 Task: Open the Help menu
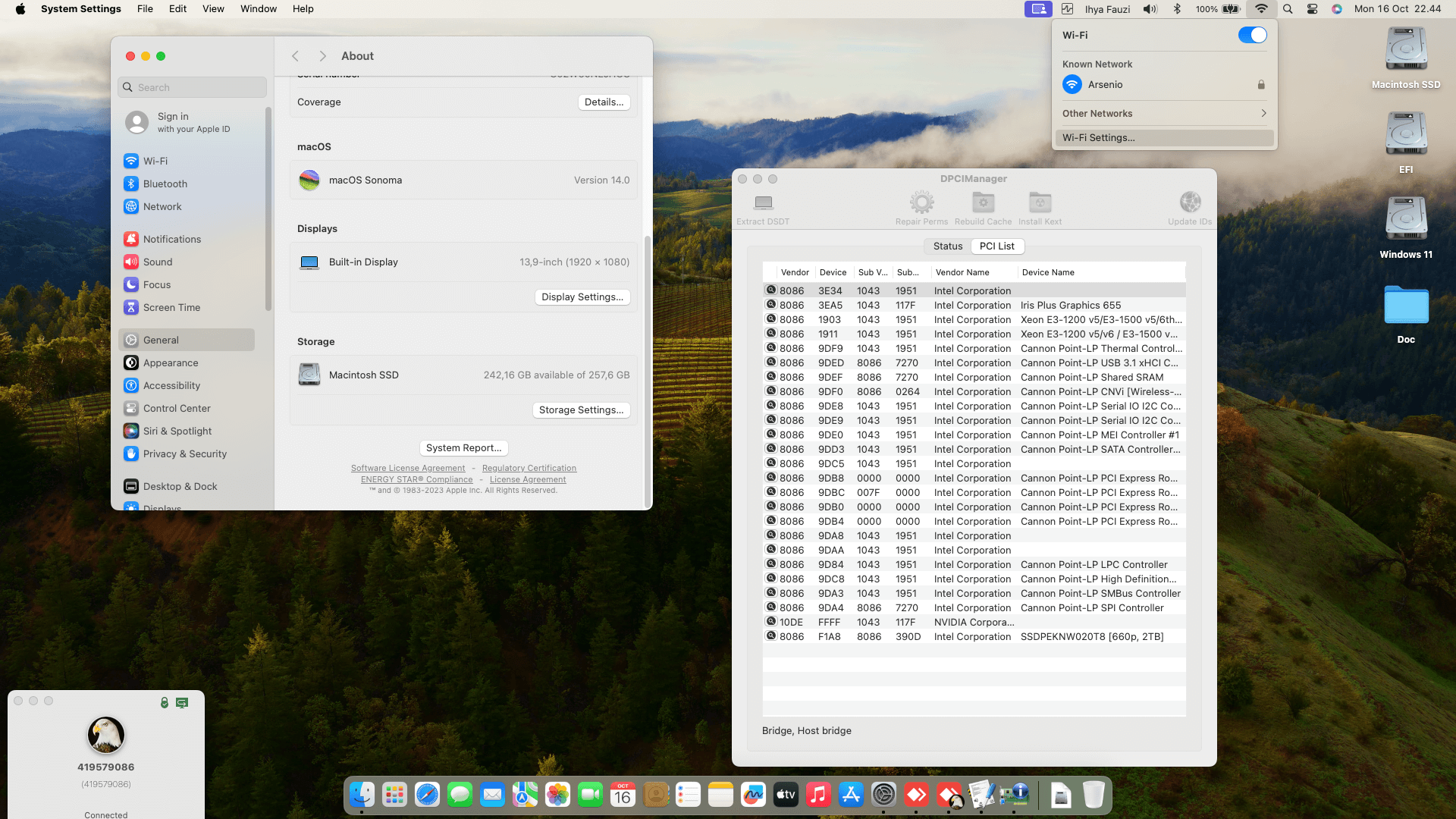(303, 9)
